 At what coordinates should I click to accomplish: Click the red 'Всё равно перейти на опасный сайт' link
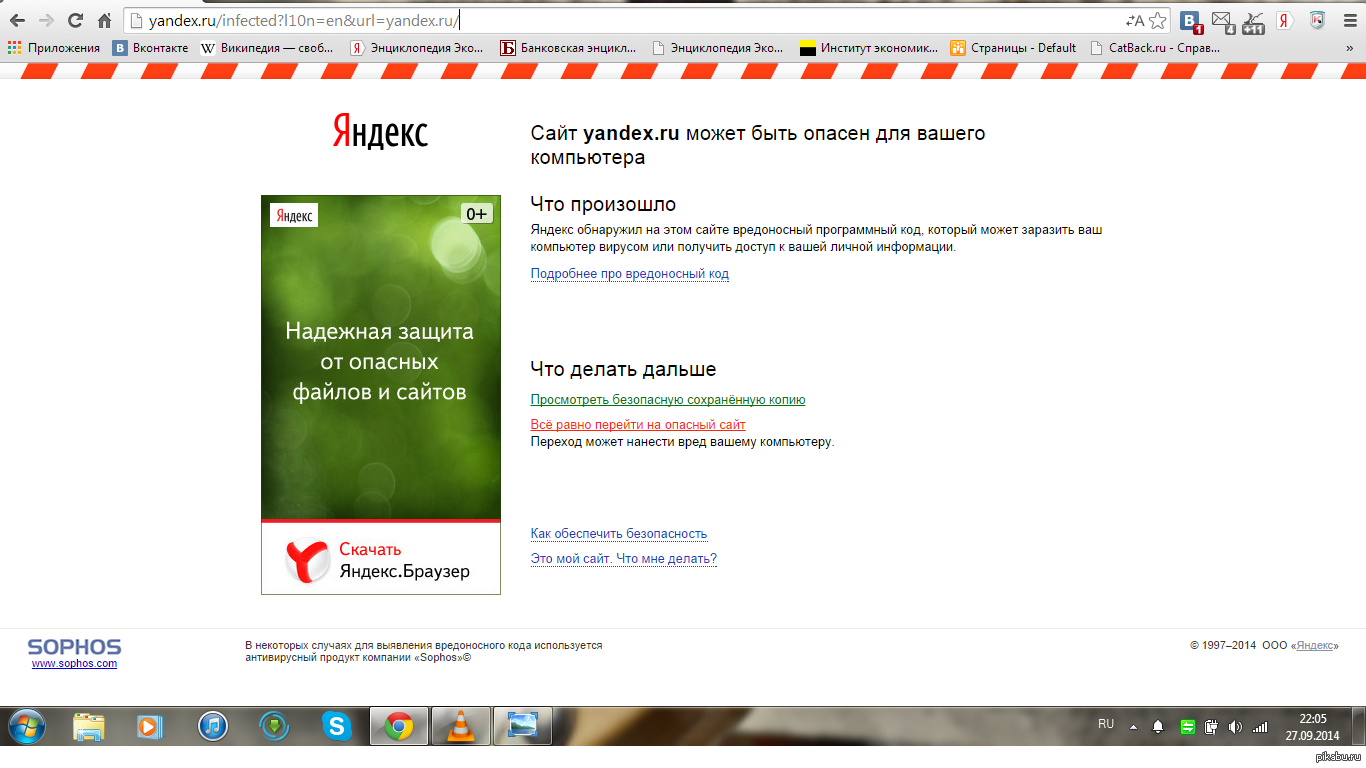[x=637, y=425]
